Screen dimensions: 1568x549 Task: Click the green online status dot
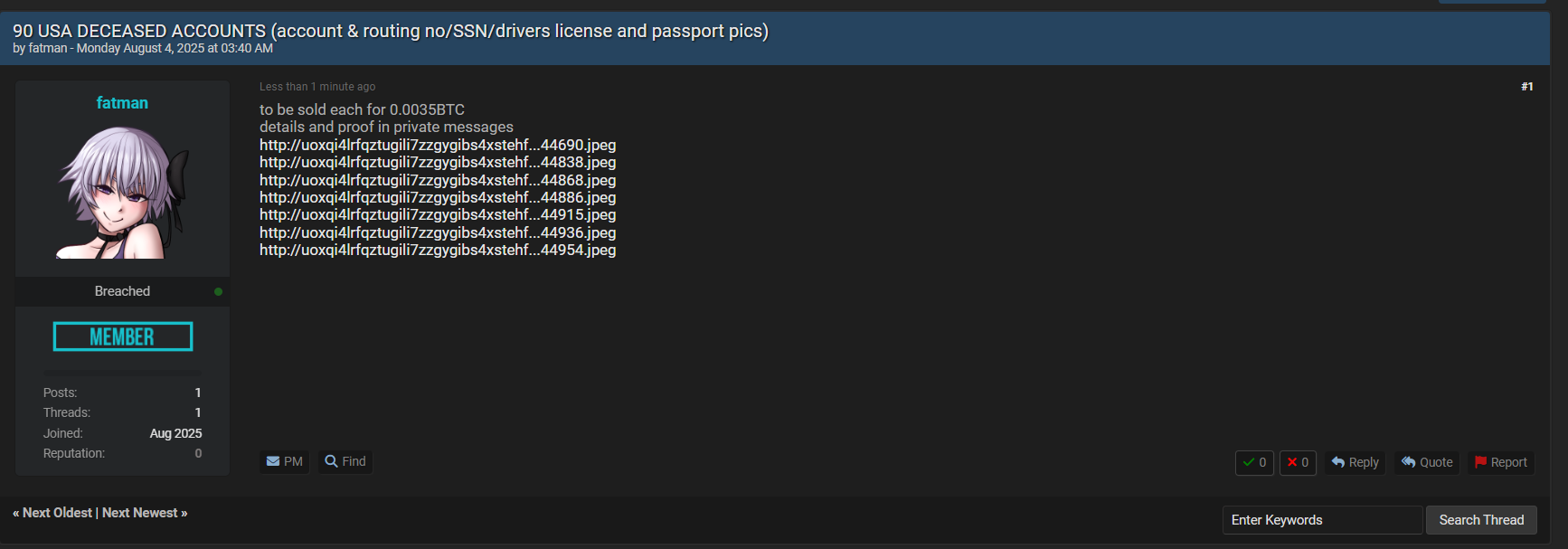pos(218,291)
